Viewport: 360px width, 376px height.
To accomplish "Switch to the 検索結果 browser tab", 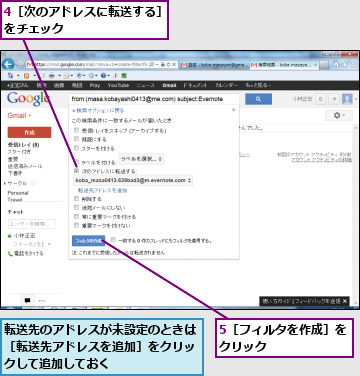I will pos(283,65).
